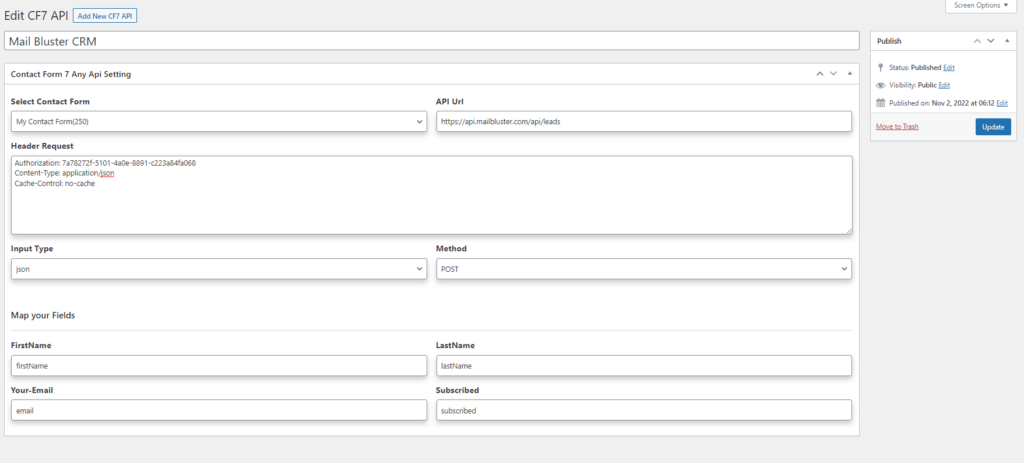Image resolution: width=1024 pixels, height=463 pixels.
Task: Move the Publish box up
Action: point(977,41)
